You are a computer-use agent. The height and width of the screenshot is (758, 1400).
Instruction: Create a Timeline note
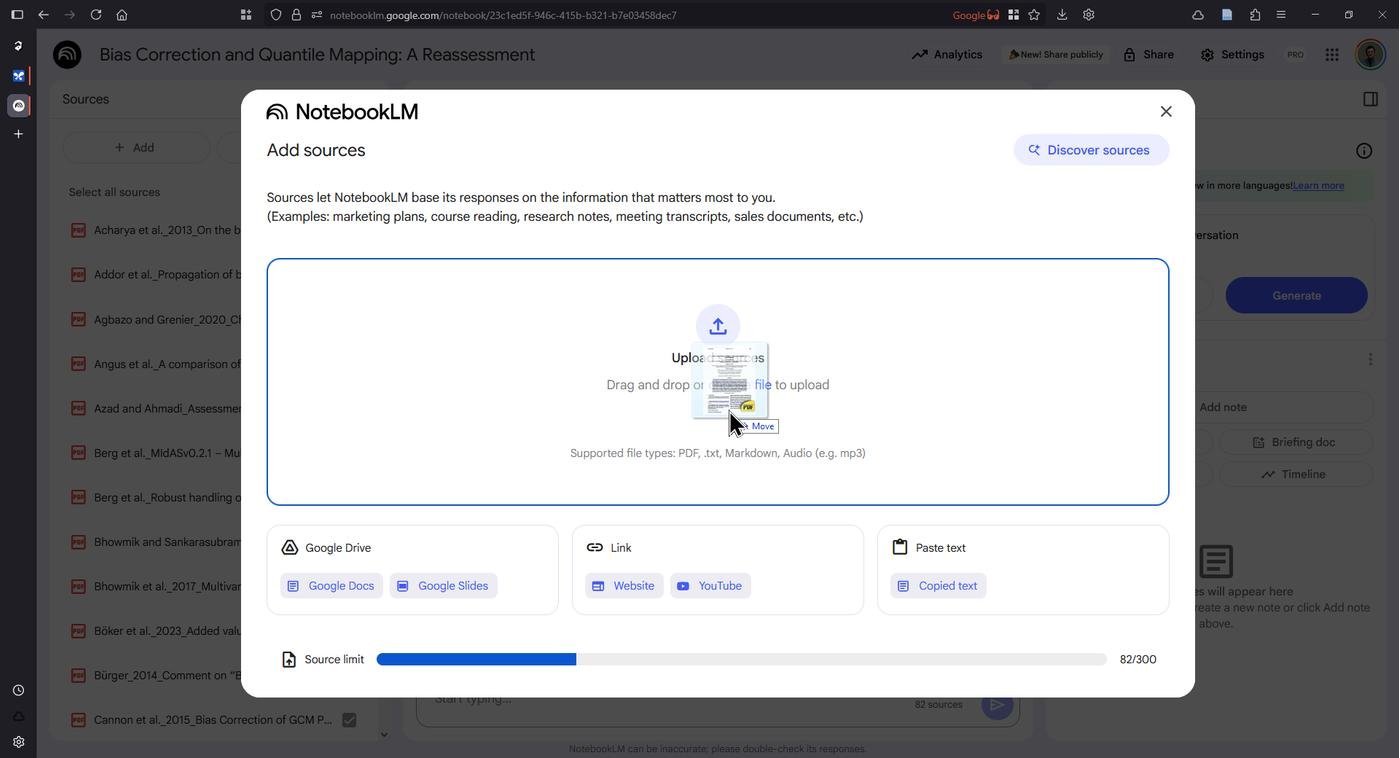click(1296, 474)
